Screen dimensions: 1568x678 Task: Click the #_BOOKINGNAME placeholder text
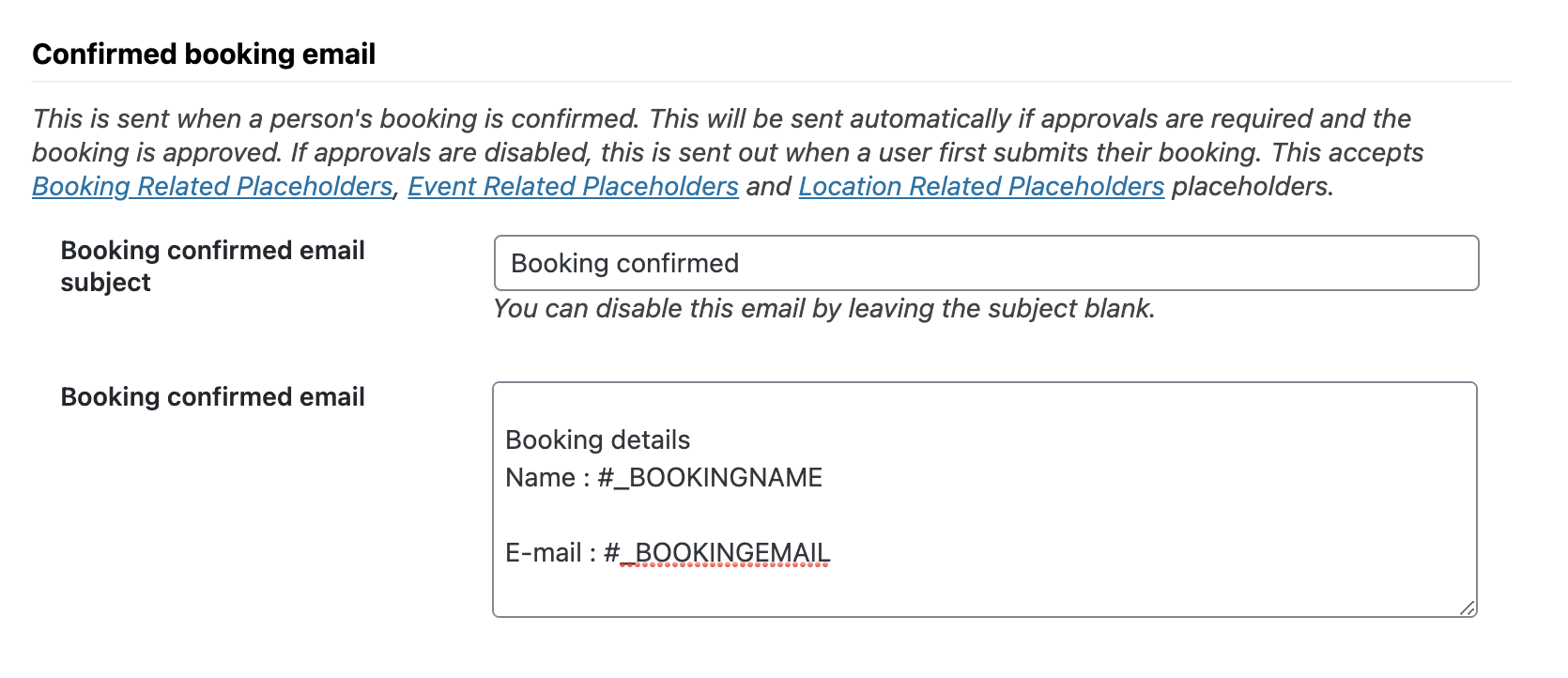pos(710,478)
